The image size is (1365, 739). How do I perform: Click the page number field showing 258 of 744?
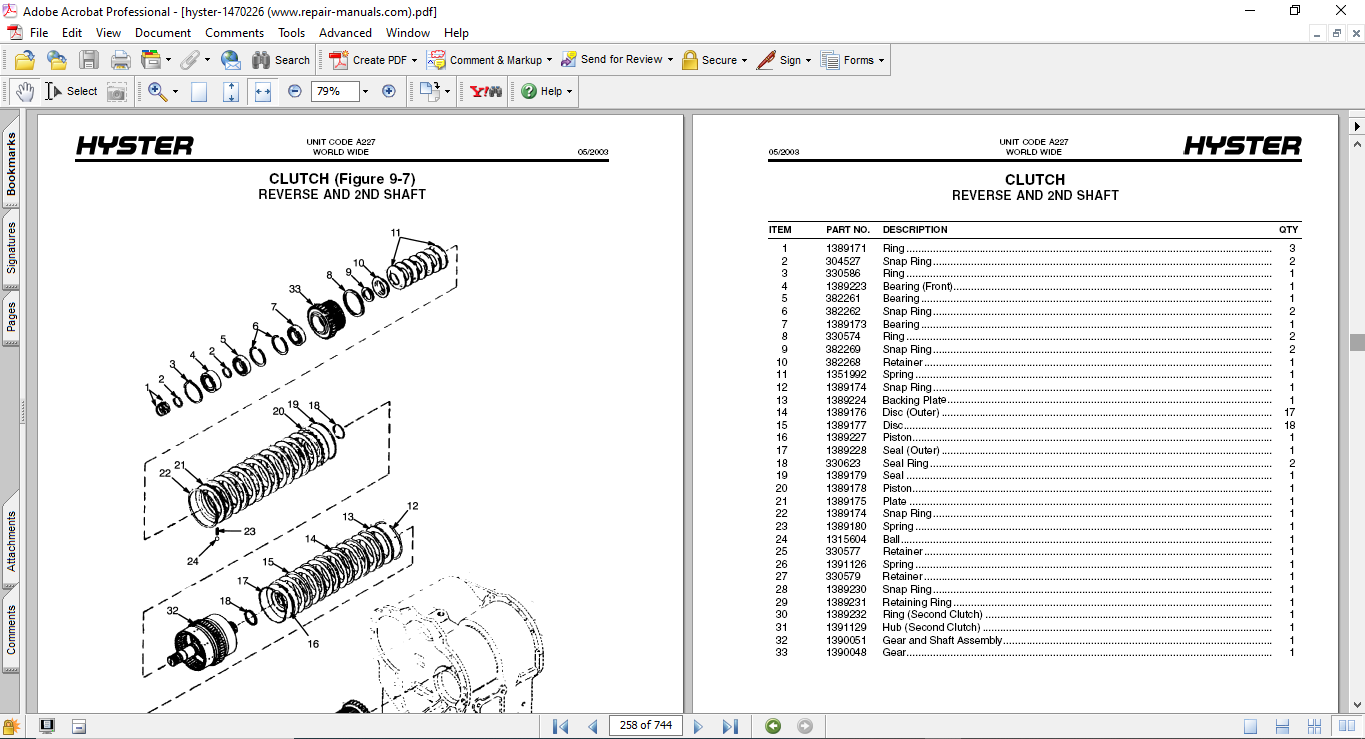[x=644, y=726]
